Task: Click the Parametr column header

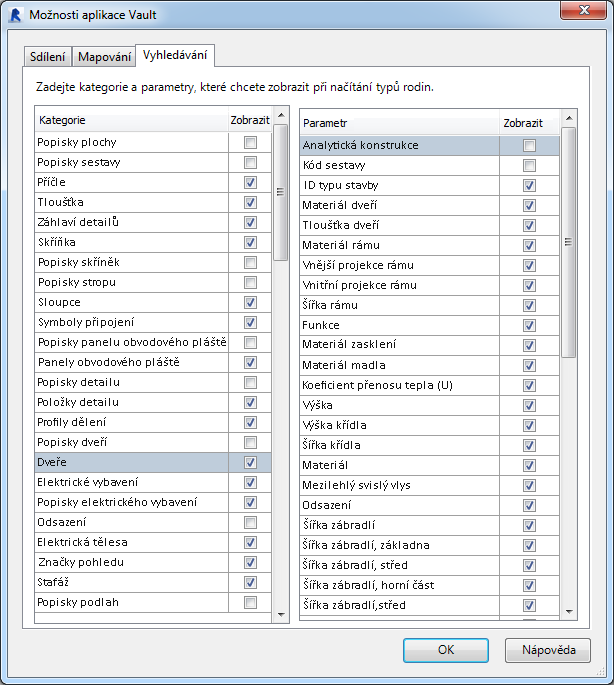Action: coord(400,123)
